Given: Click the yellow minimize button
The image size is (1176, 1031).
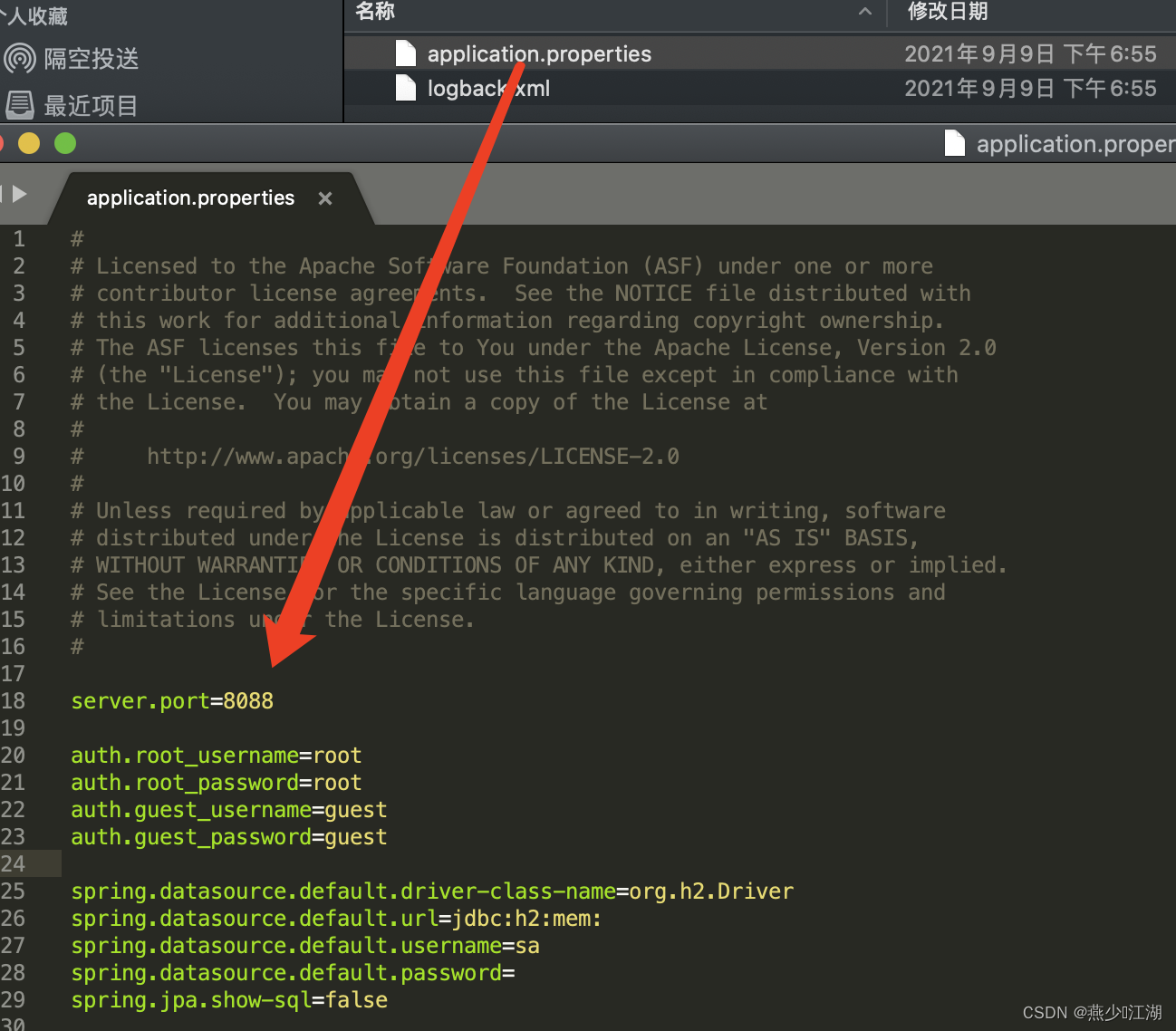Looking at the screenshot, I should click(x=29, y=142).
